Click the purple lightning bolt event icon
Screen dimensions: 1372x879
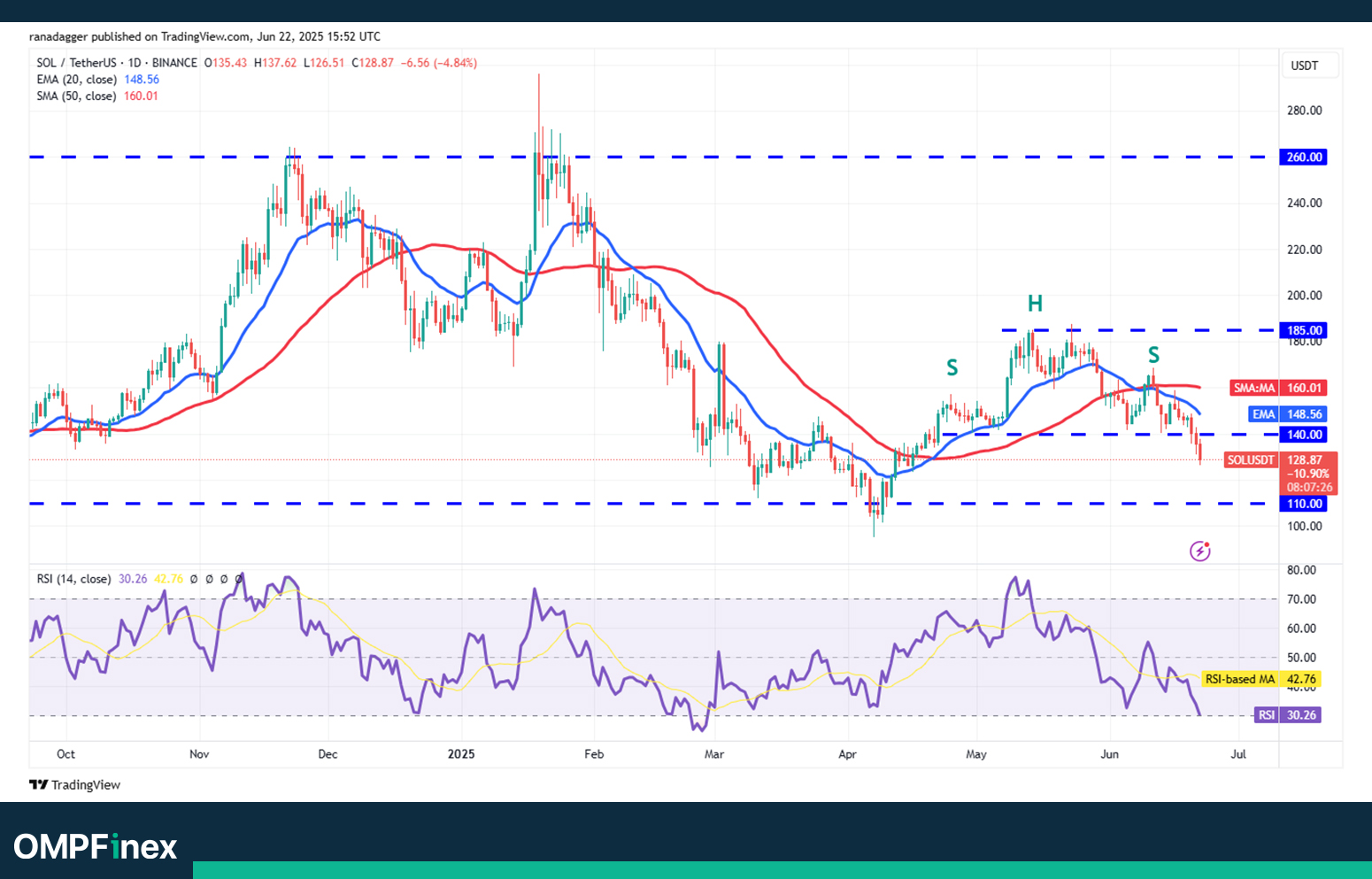(1199, 551)
